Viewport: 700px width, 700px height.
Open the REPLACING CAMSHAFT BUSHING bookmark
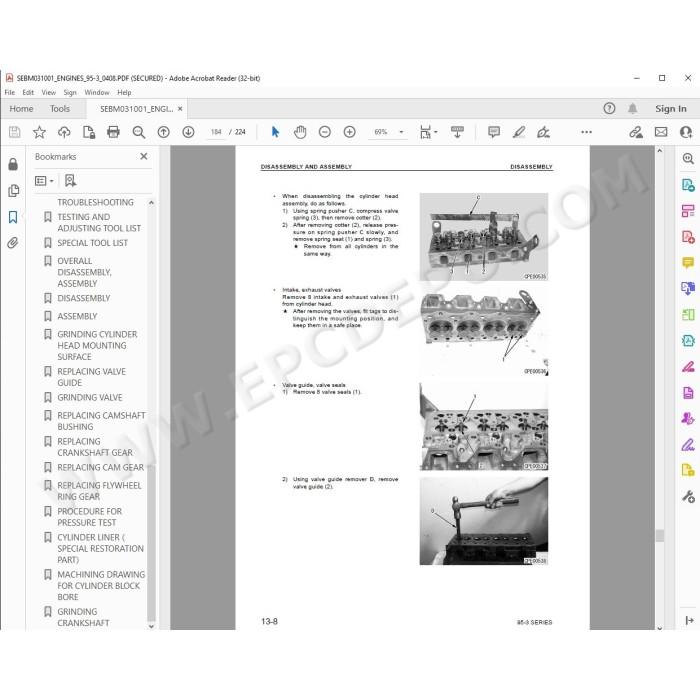click(101, 421)
